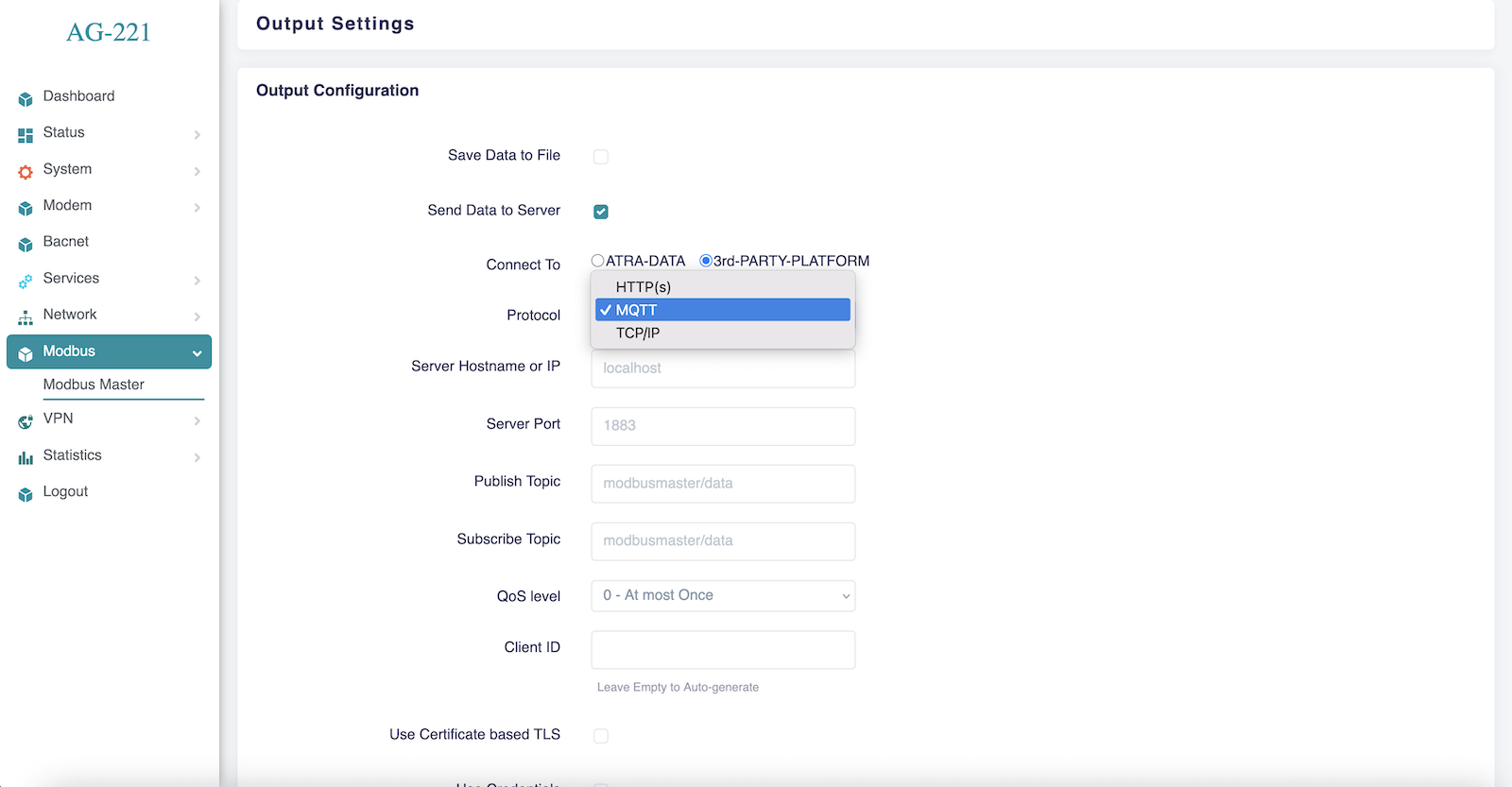Click the Logout icon in sidebar
This screenshot has width=1512, height=787.
(26, 494)
